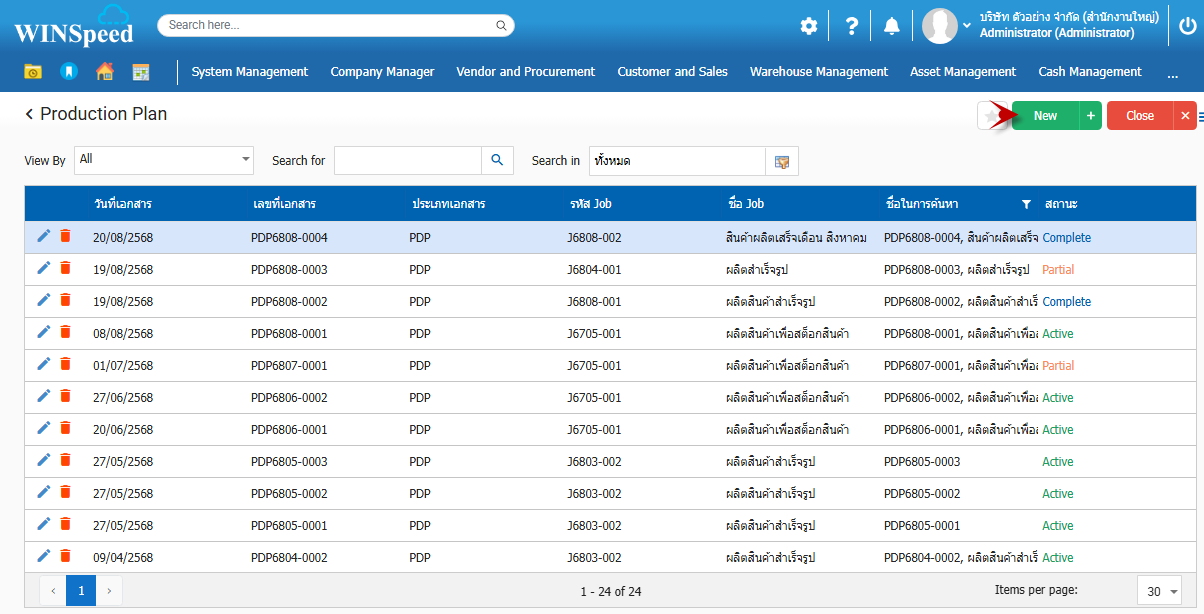Toggle the favorite star button
This screenshot has height=614, width=1204.
tap(991, 116)
